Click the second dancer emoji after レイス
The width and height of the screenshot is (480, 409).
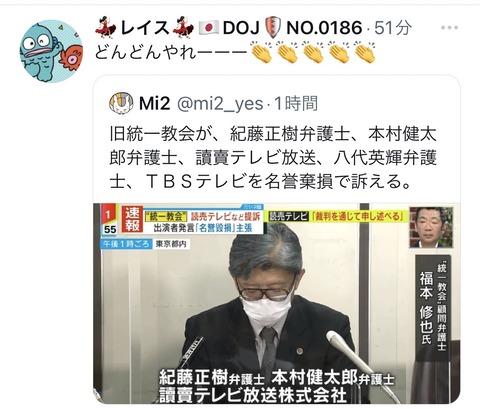(183, 27)
